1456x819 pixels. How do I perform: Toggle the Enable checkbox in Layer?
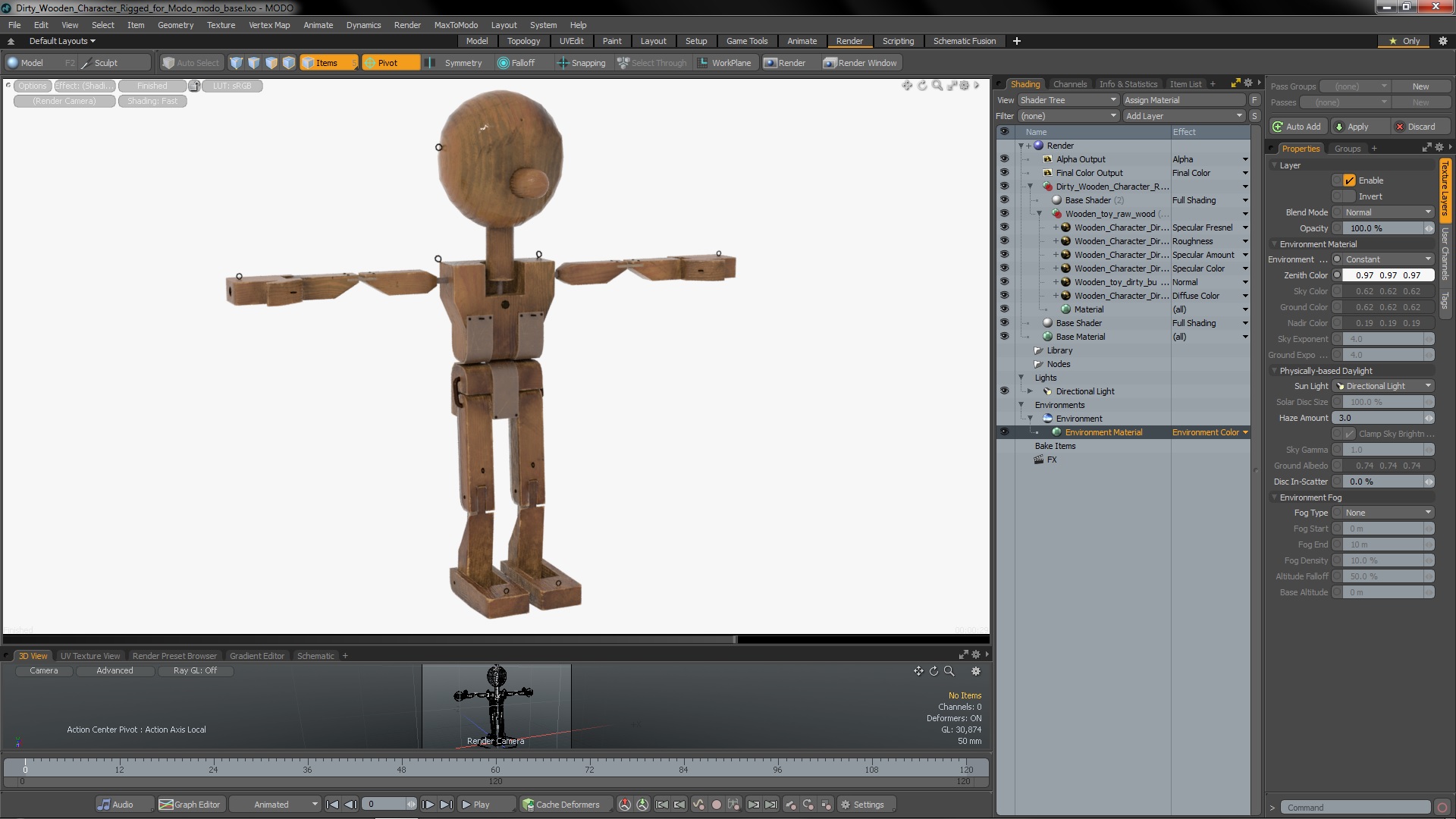coord(1349,180)
